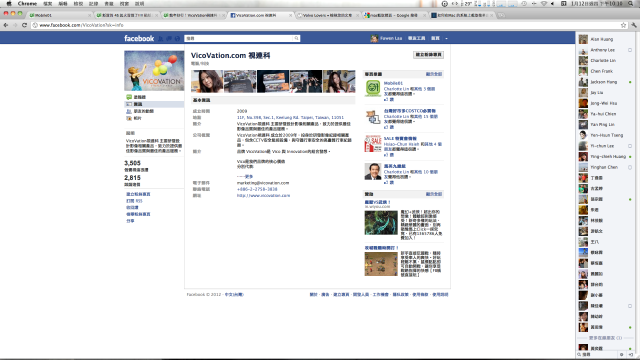
Task: Click the create page button near the title
Action: tap(428, 55)
